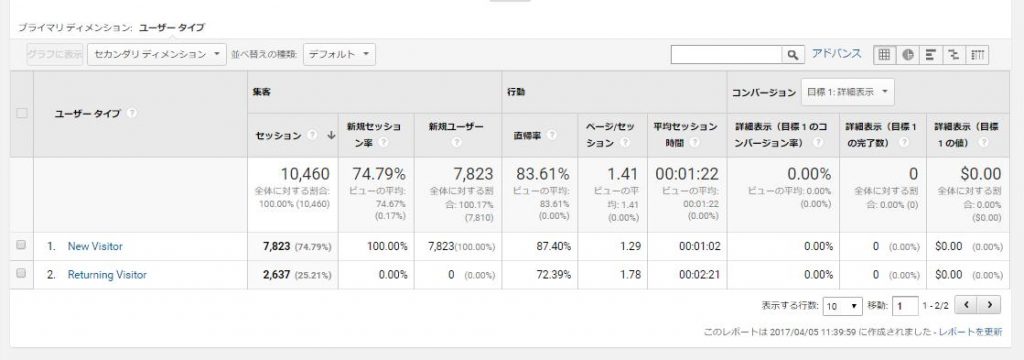This screenshot has width=1024, height=360.
Task: Click the average session time 00:01:22
Action: pyautogui.click(x=686, y=174)
